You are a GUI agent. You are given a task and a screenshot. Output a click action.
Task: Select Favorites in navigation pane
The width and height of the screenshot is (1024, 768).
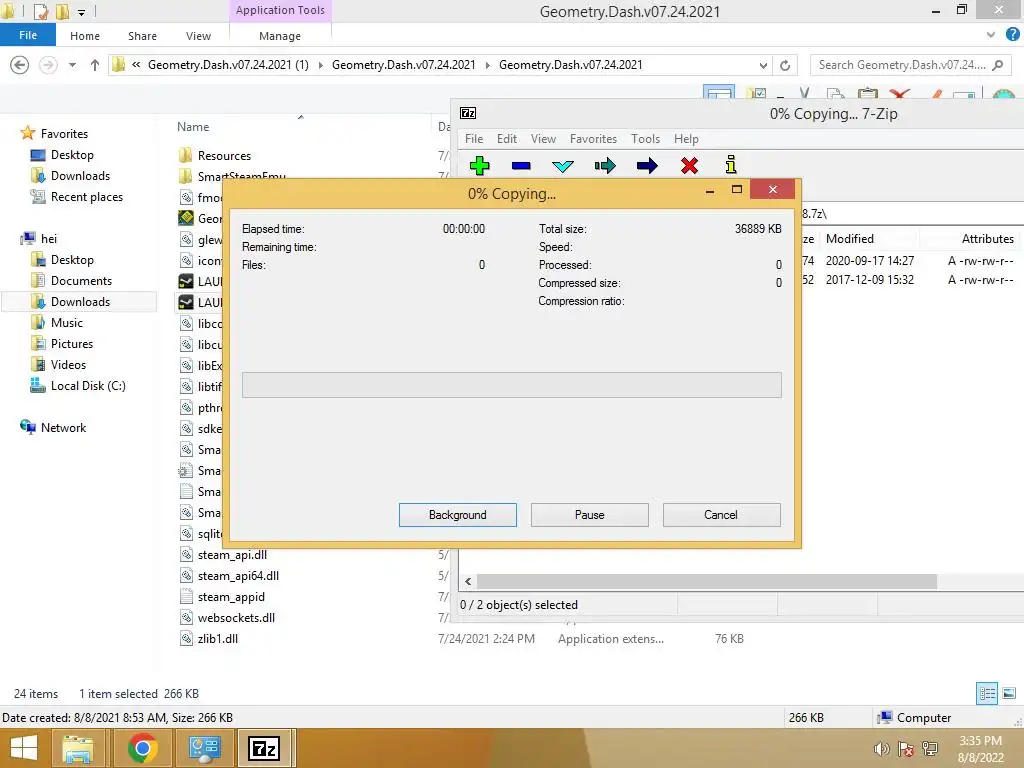click(x=64, y=133)
